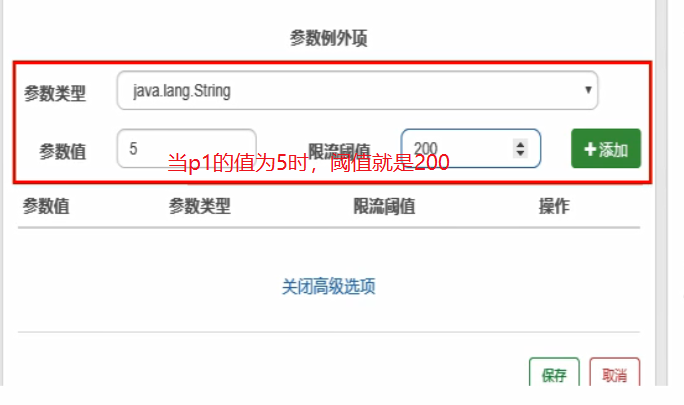Open the 参数类型 java.lang.String dropdown
The height and width of the screenshot is (405, 684).
tap(357, 90)
